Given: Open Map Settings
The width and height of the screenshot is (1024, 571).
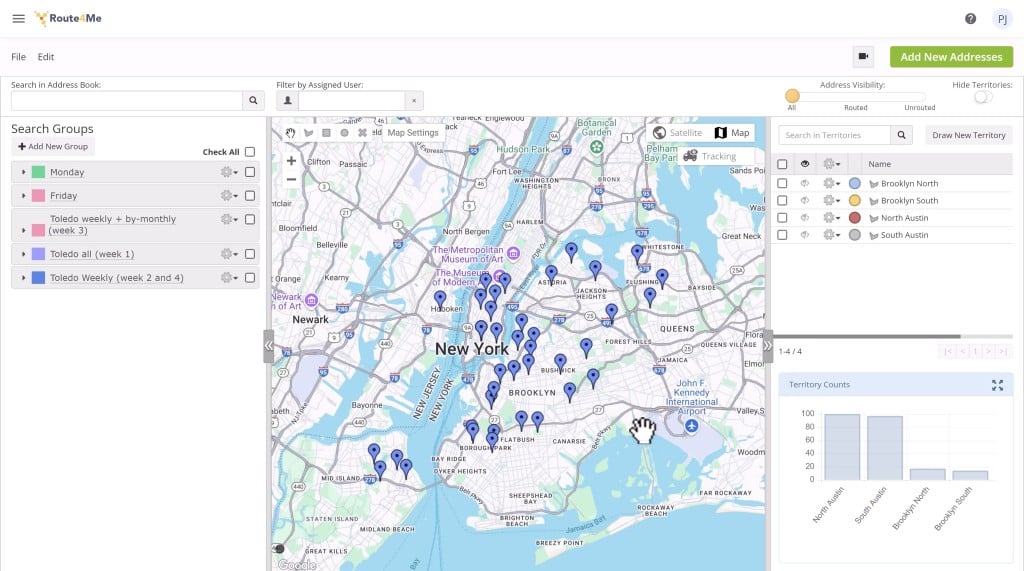Looking at the screenshot, I should click(413, 133).
